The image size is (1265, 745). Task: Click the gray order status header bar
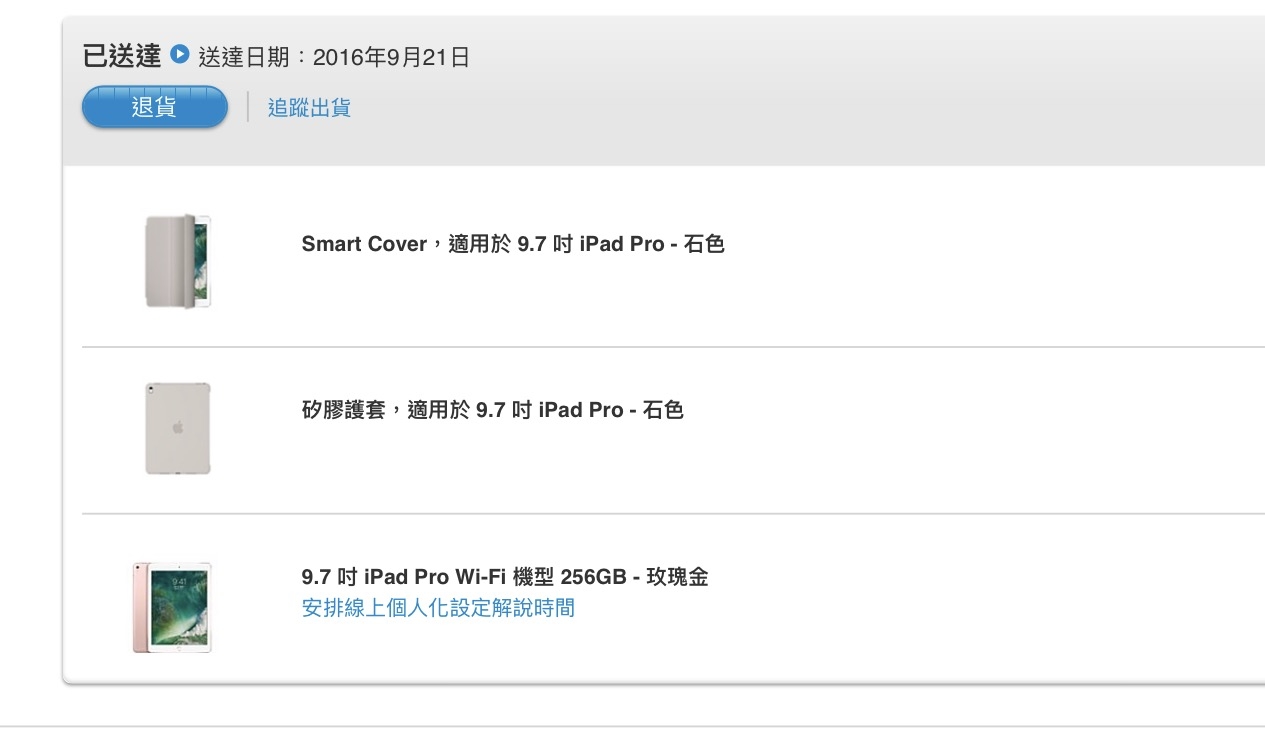pos(664,90)
